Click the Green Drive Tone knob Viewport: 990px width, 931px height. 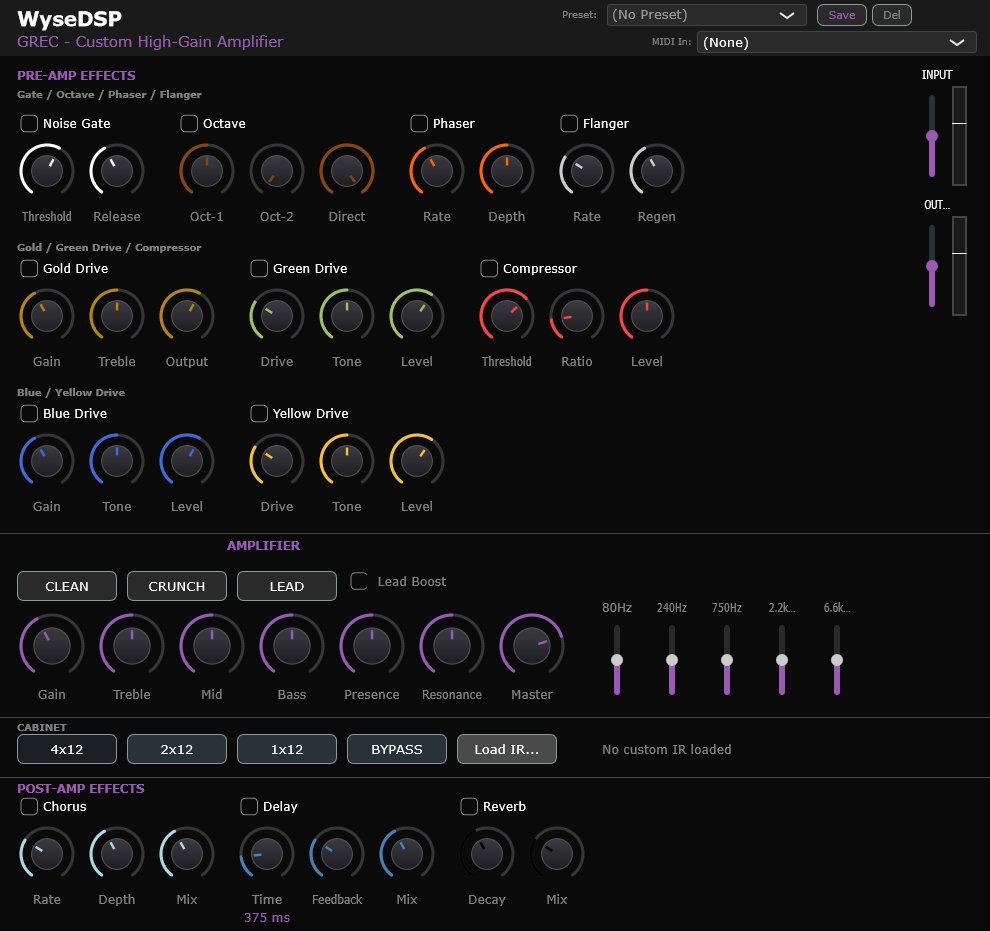[347, 316]
